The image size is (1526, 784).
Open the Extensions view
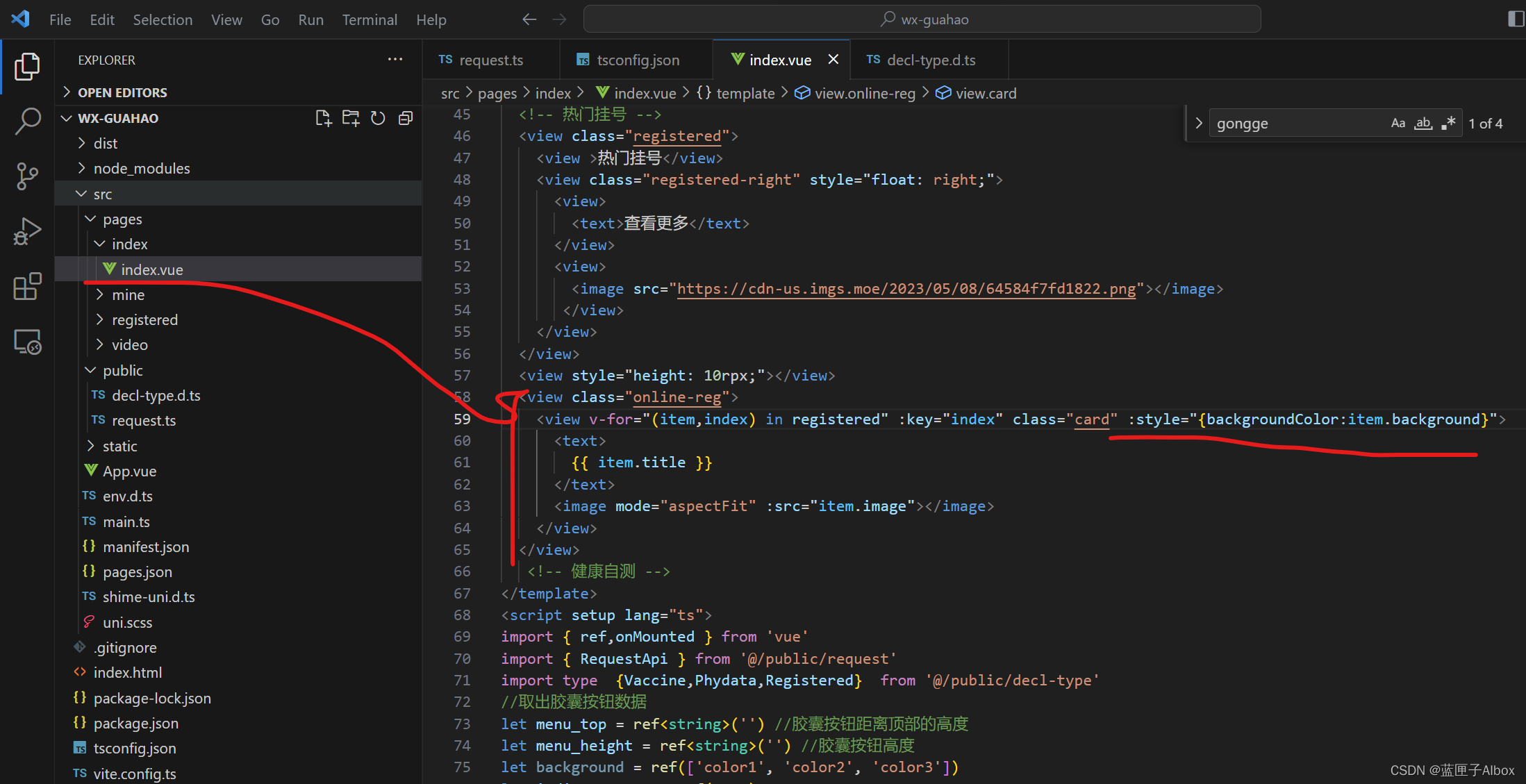point(27,286)
